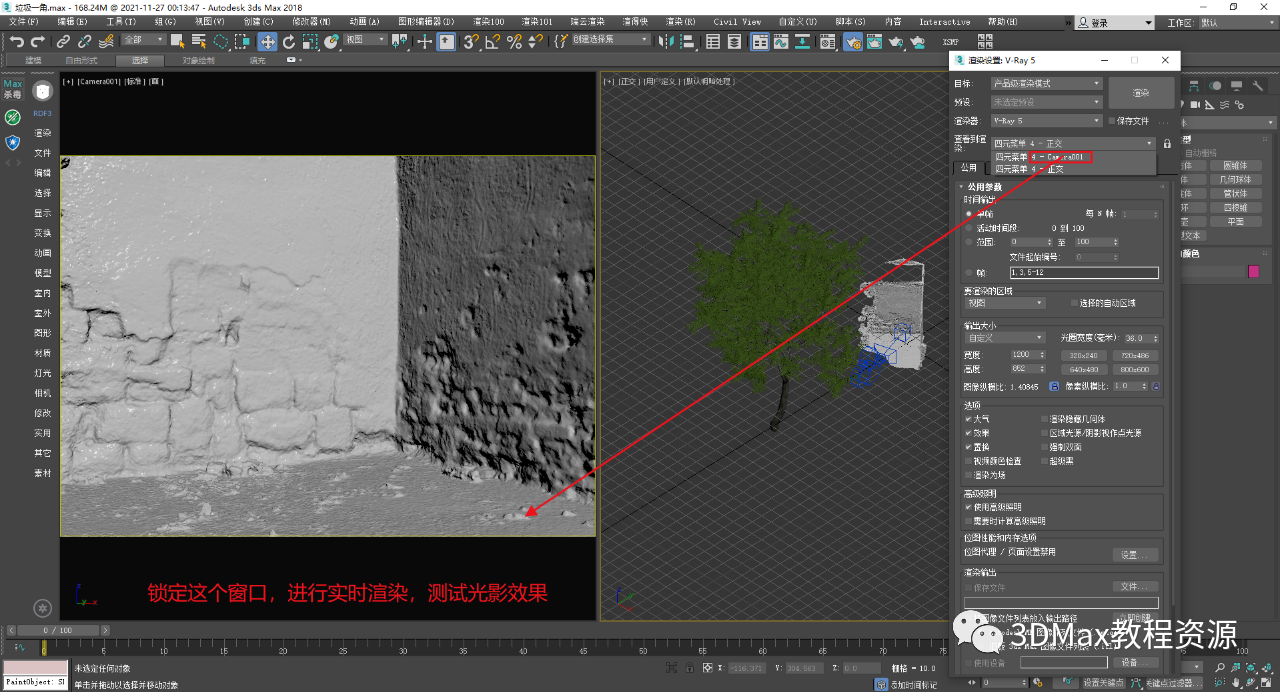
Task: Click the Select and Link chain icon
Action: coord(63,41)
